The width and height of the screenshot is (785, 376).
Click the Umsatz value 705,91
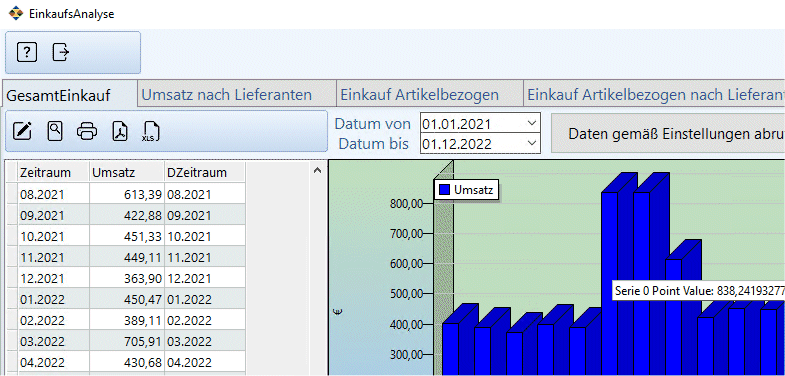(127, 341)
